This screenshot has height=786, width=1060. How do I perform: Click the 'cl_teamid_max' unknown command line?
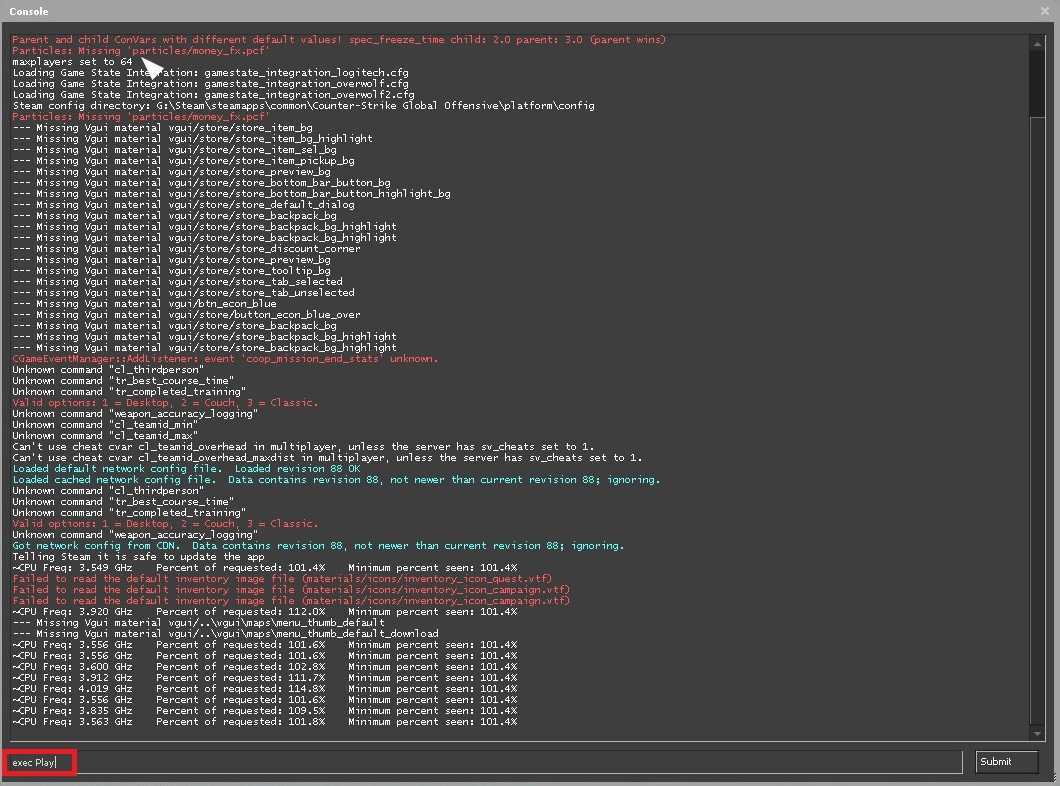coord(105,435)
